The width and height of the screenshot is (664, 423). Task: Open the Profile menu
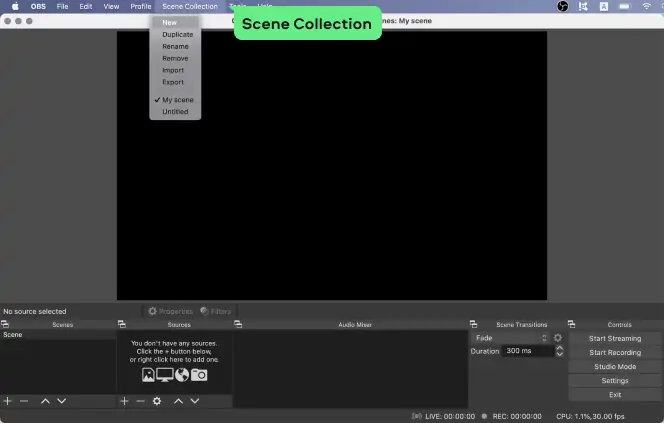pyautogui.click(x=141, y=6)
